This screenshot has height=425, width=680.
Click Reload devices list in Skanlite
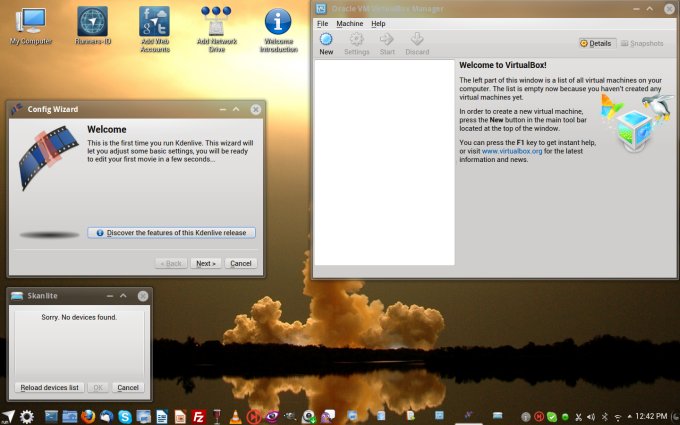[48, 387]
